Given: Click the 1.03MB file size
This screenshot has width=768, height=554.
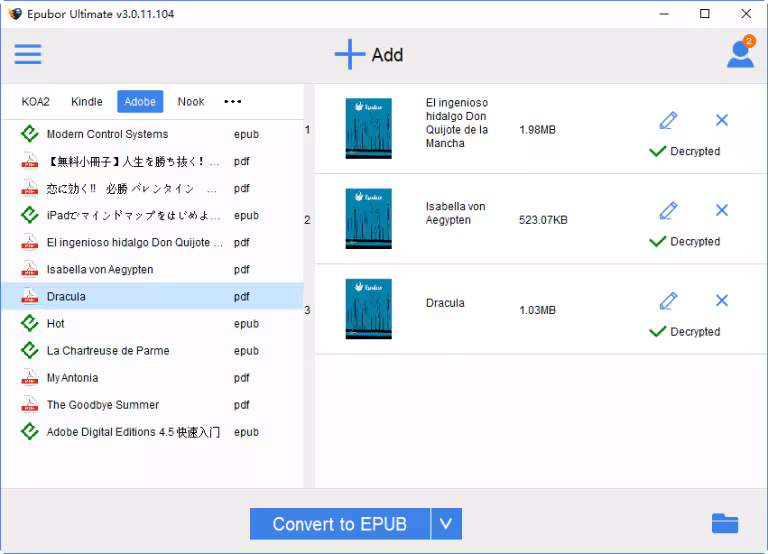Looking at the screenshot, I should click(537, 310).
